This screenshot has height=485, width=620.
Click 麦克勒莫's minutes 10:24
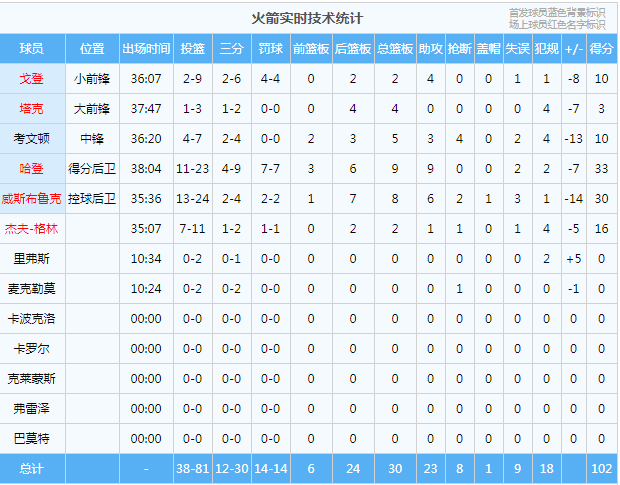pos(146,289)
